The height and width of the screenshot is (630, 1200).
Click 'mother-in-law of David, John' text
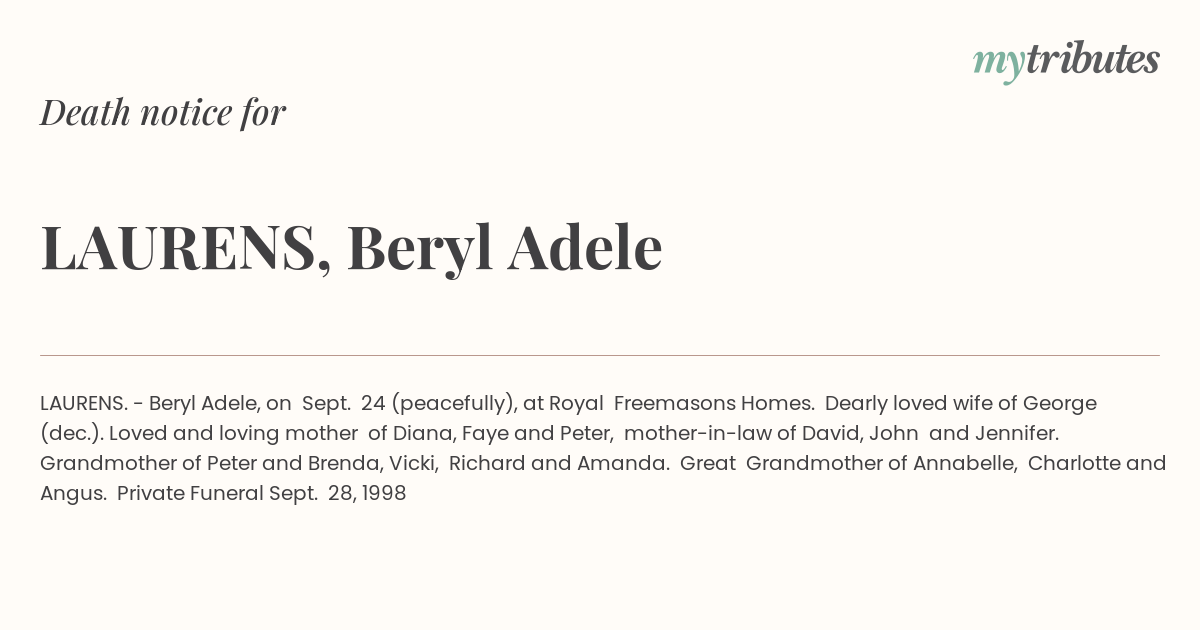(771, 433)
